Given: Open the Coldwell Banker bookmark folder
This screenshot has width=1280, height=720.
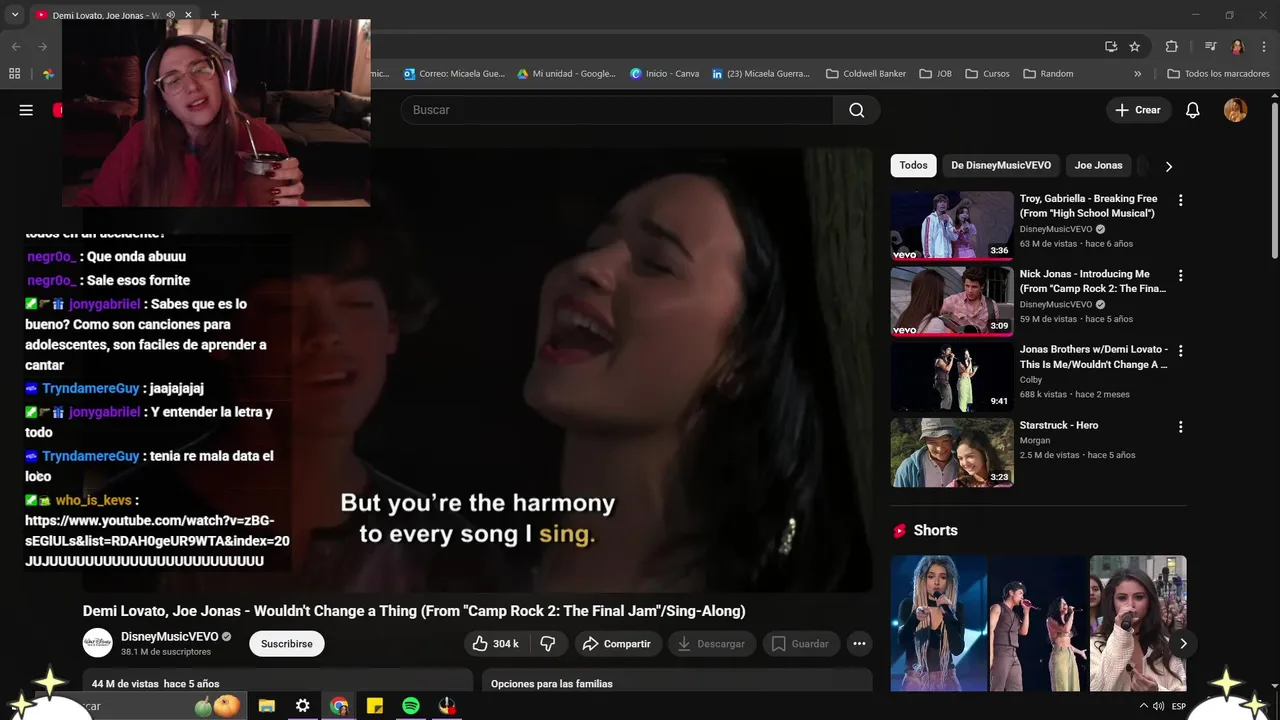Looking at the screenshot, I should pyautogui.click(x=866, y=73).
